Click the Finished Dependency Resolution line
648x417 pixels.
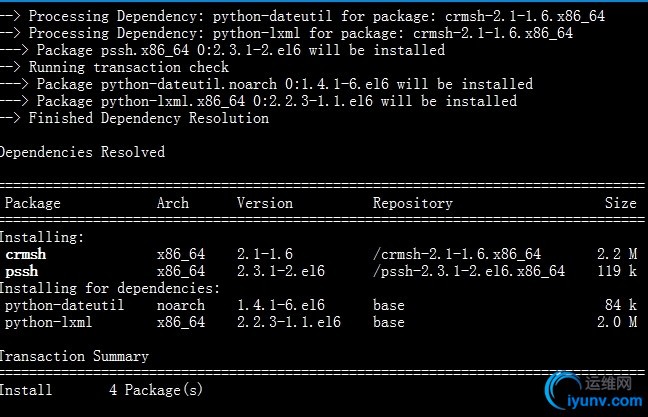tap(148, 118)
